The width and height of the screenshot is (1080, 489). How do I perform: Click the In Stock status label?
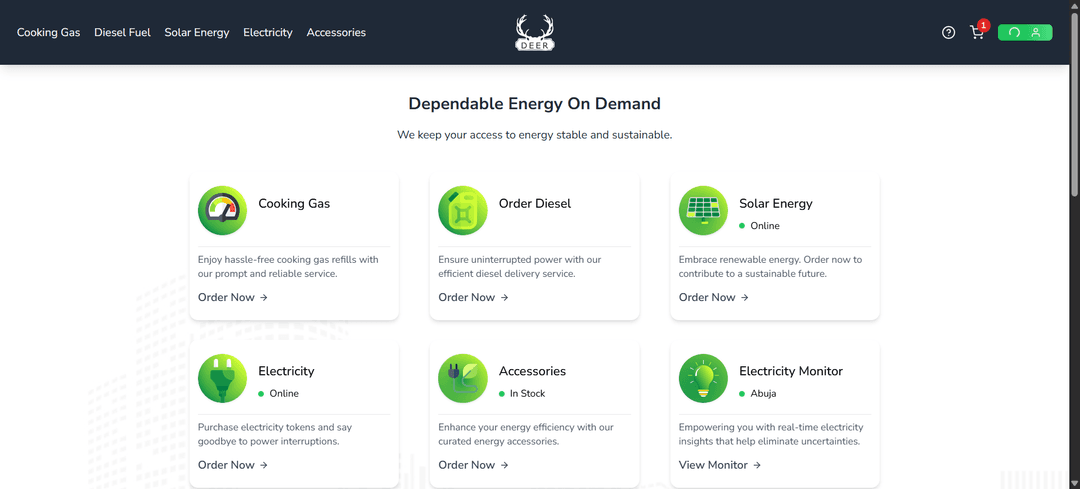coord(522,393)
